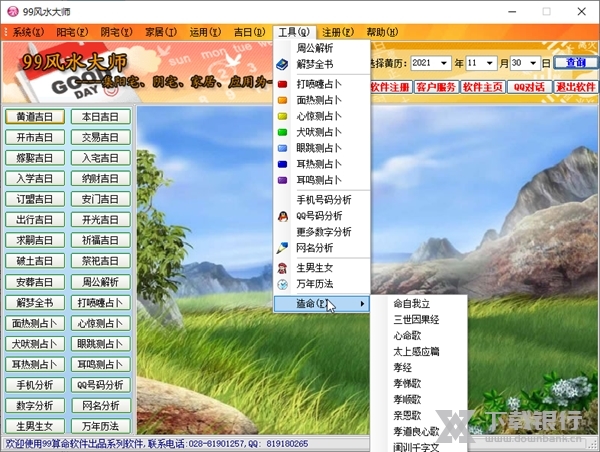Click the 出行吉日 sidebar button
This screenshot has width=600, height=452.
pyautogui.click(x=35, y=220)
